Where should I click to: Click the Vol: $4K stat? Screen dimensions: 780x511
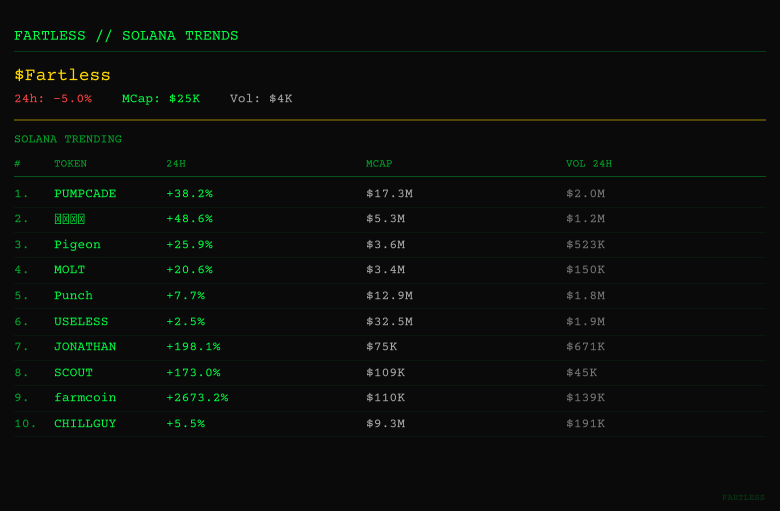pyautogui.click(x=261, y=99)
